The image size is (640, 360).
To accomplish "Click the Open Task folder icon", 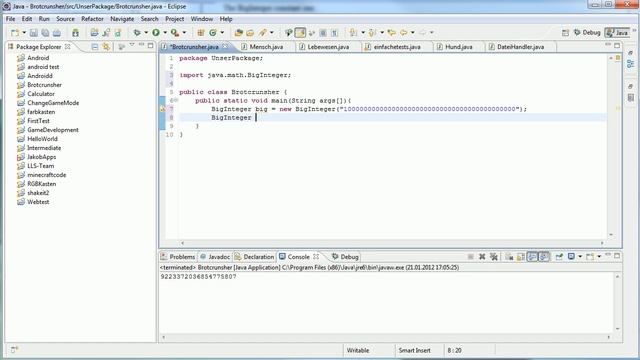I will (250, 33).
